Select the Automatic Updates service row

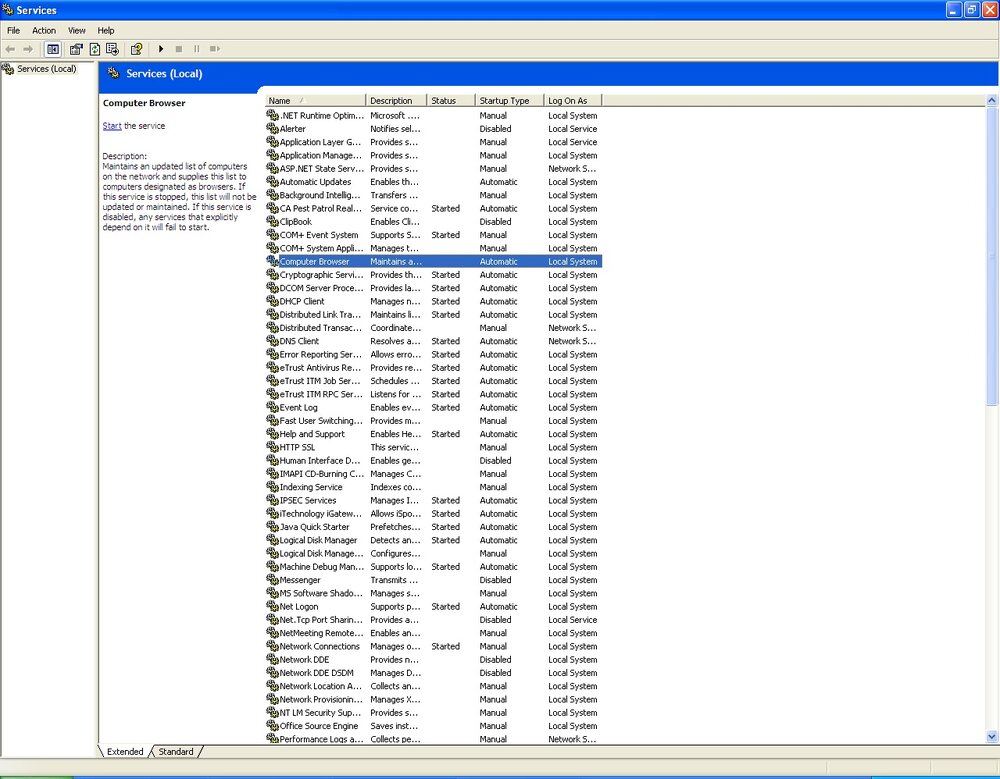pos(434,182)
